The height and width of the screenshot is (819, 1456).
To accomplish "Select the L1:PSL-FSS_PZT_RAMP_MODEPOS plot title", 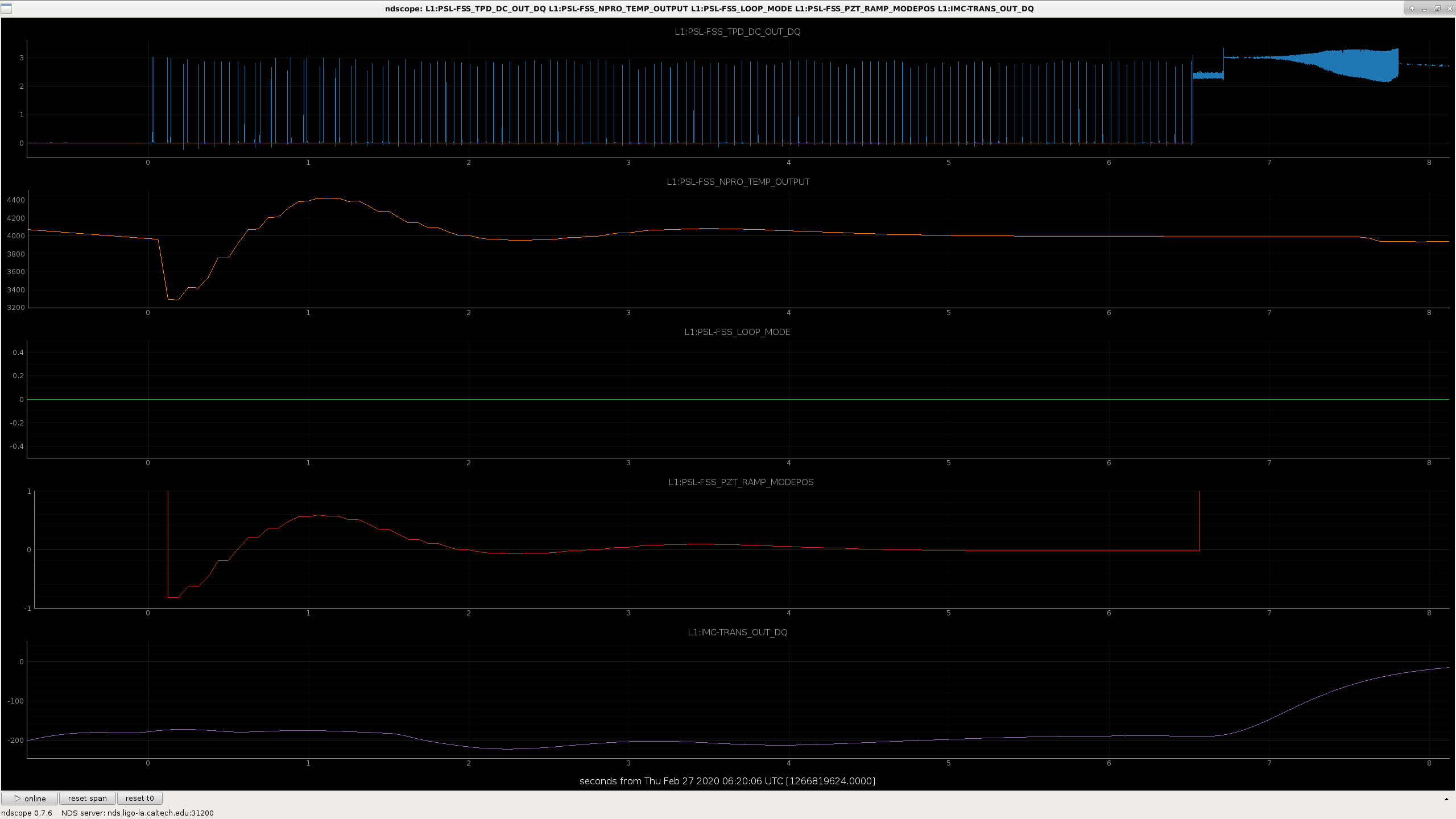I will 741,482.
